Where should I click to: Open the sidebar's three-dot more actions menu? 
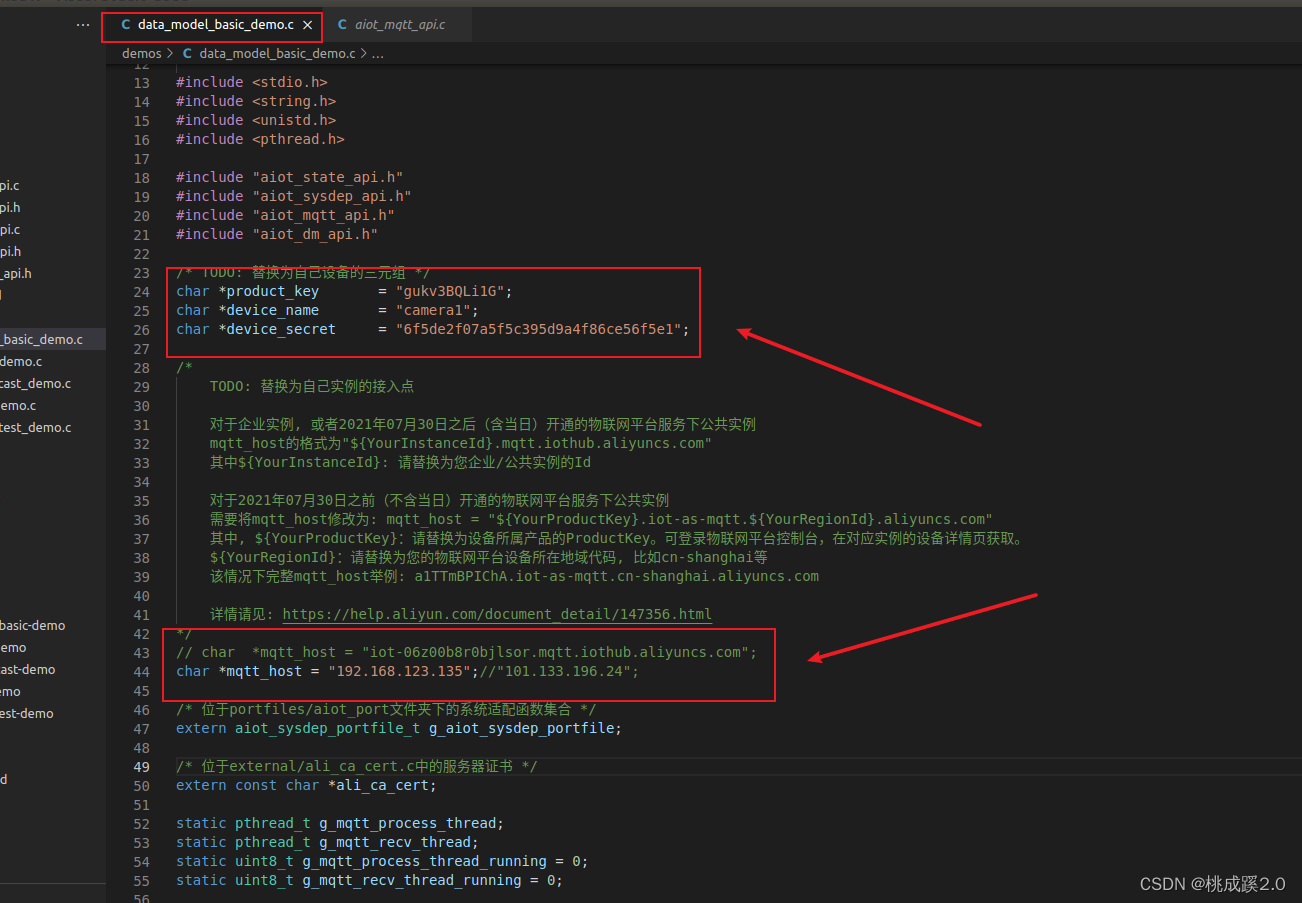pyautogui.click(x=83, y=25)
